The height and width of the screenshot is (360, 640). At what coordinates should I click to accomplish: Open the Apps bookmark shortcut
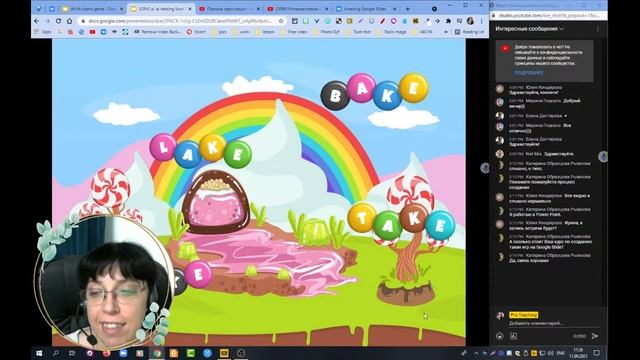[43, 32]
